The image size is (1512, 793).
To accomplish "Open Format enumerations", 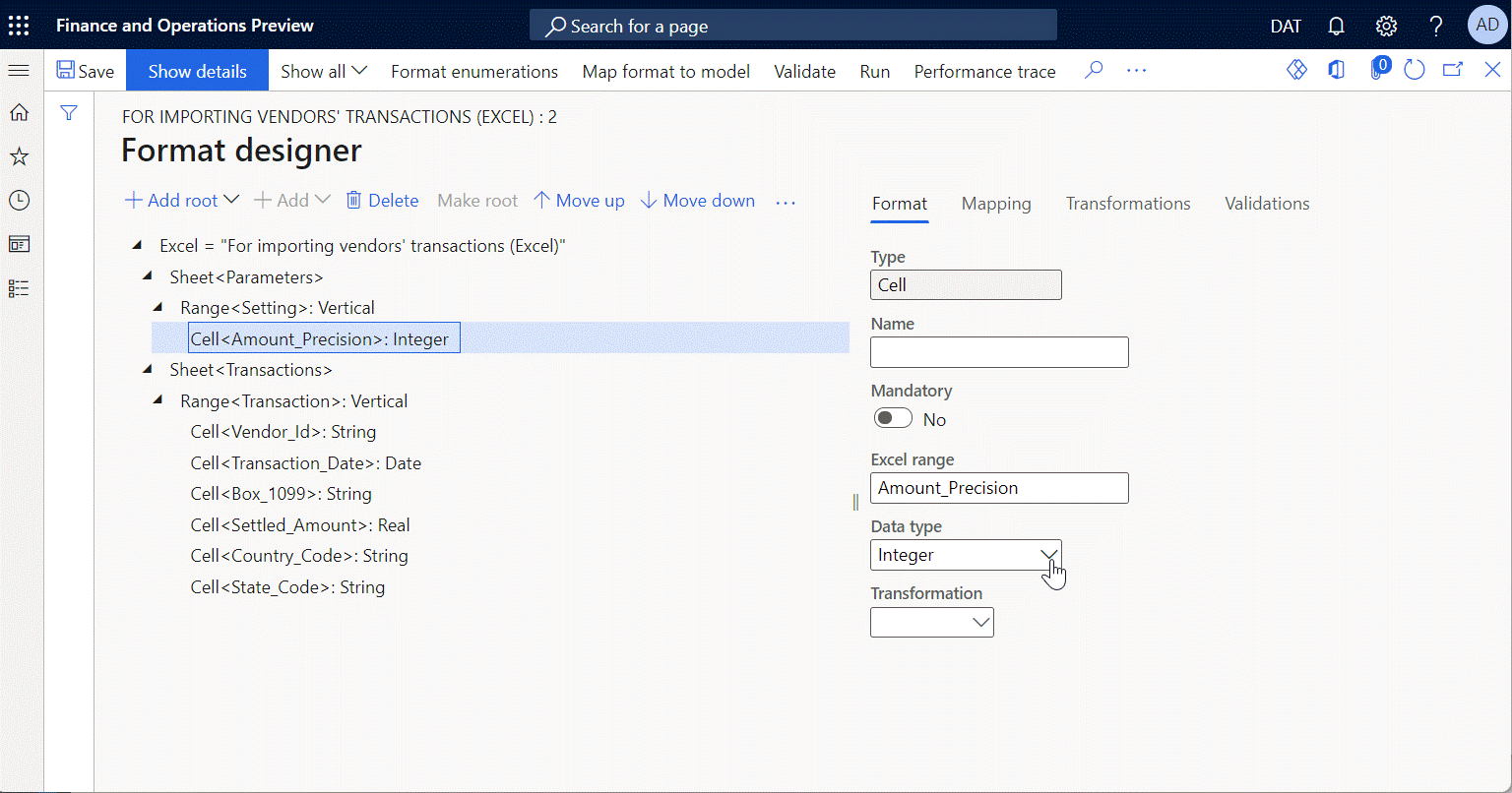I will 474,71.
